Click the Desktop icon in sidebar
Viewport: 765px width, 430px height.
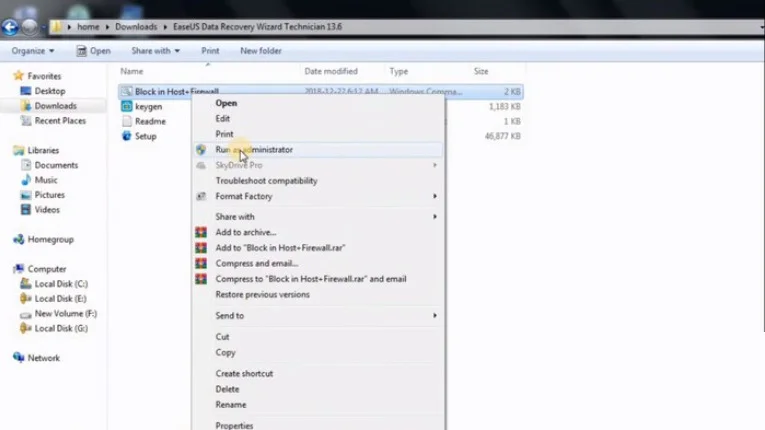click(x=25, y=91)
